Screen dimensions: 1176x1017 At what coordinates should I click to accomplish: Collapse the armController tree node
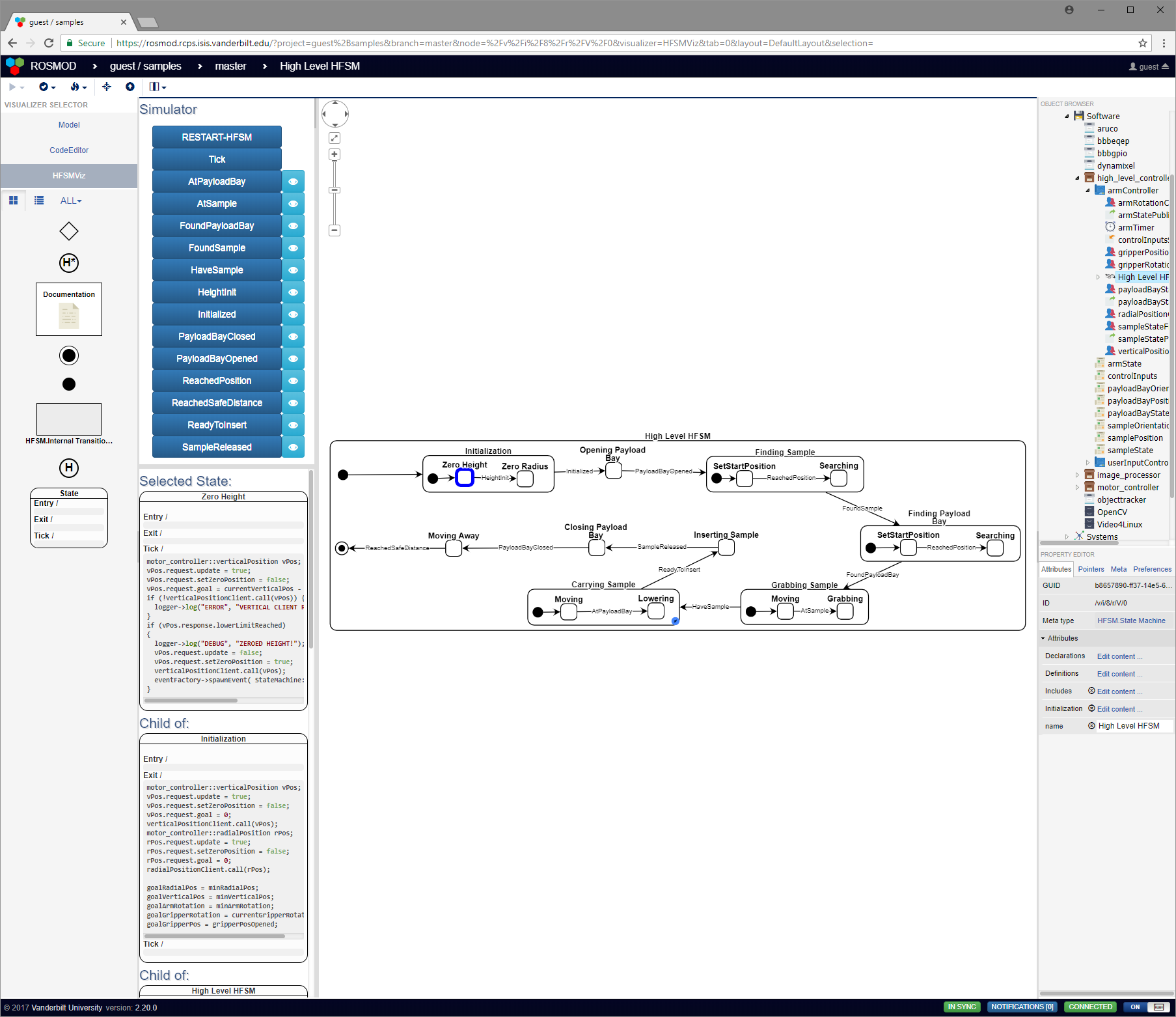point(1088,191)
